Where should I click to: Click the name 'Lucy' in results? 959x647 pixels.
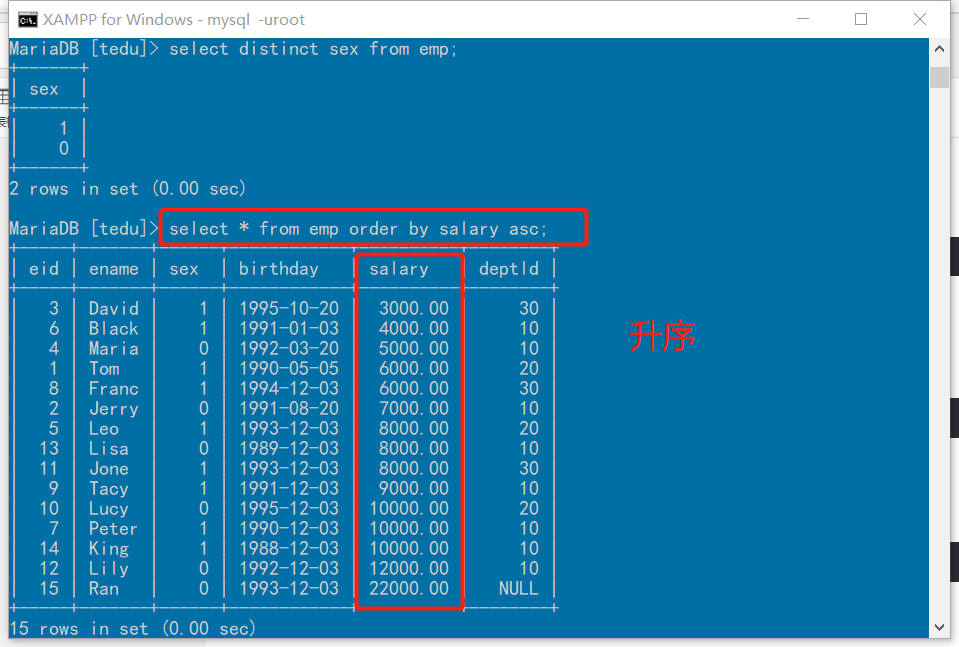(109, 509)
